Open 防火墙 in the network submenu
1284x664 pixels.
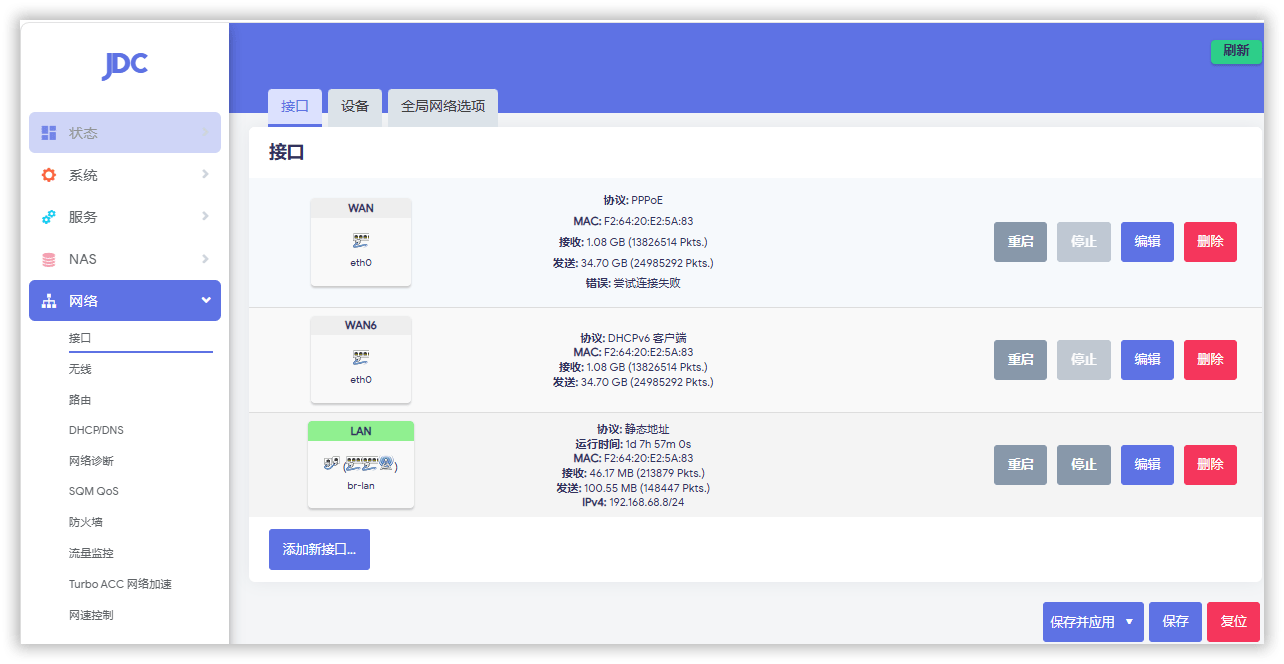point(86,522)
